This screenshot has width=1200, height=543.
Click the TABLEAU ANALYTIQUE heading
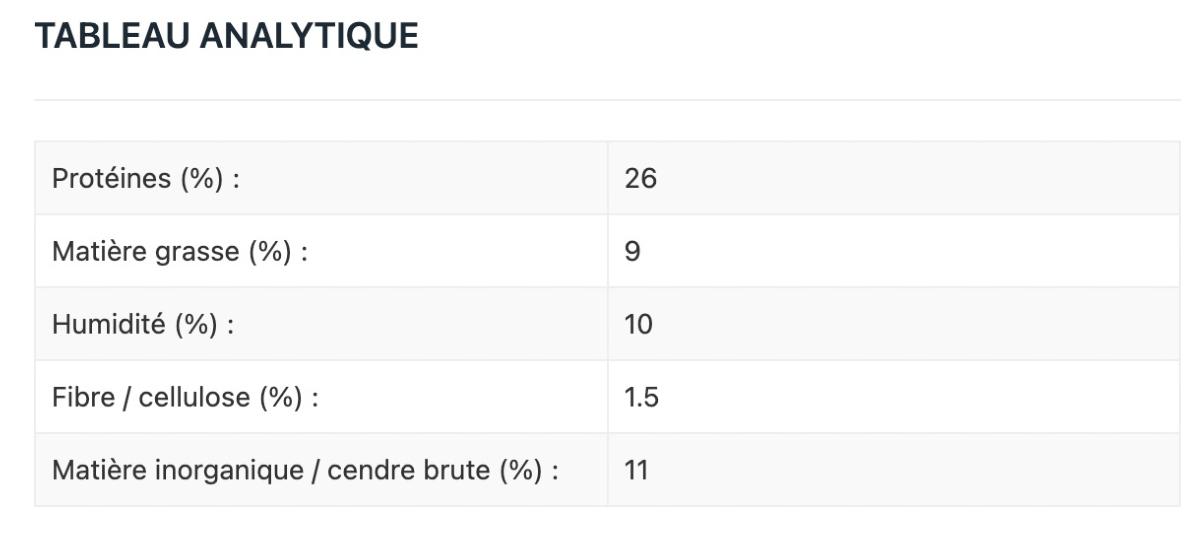point(226,37)
